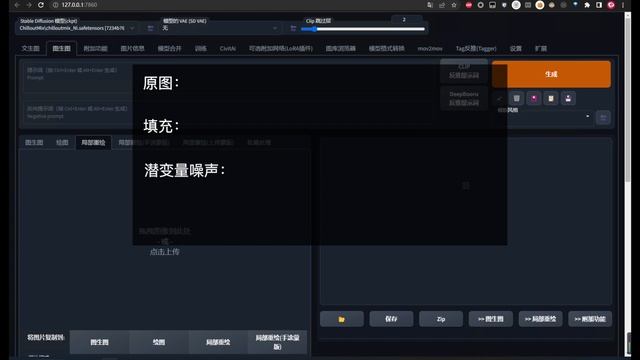This screenshot has height=360, width=640.
Task: Open the 设置 settings tab
Action: pyautogui.click(x=516, y=49)
